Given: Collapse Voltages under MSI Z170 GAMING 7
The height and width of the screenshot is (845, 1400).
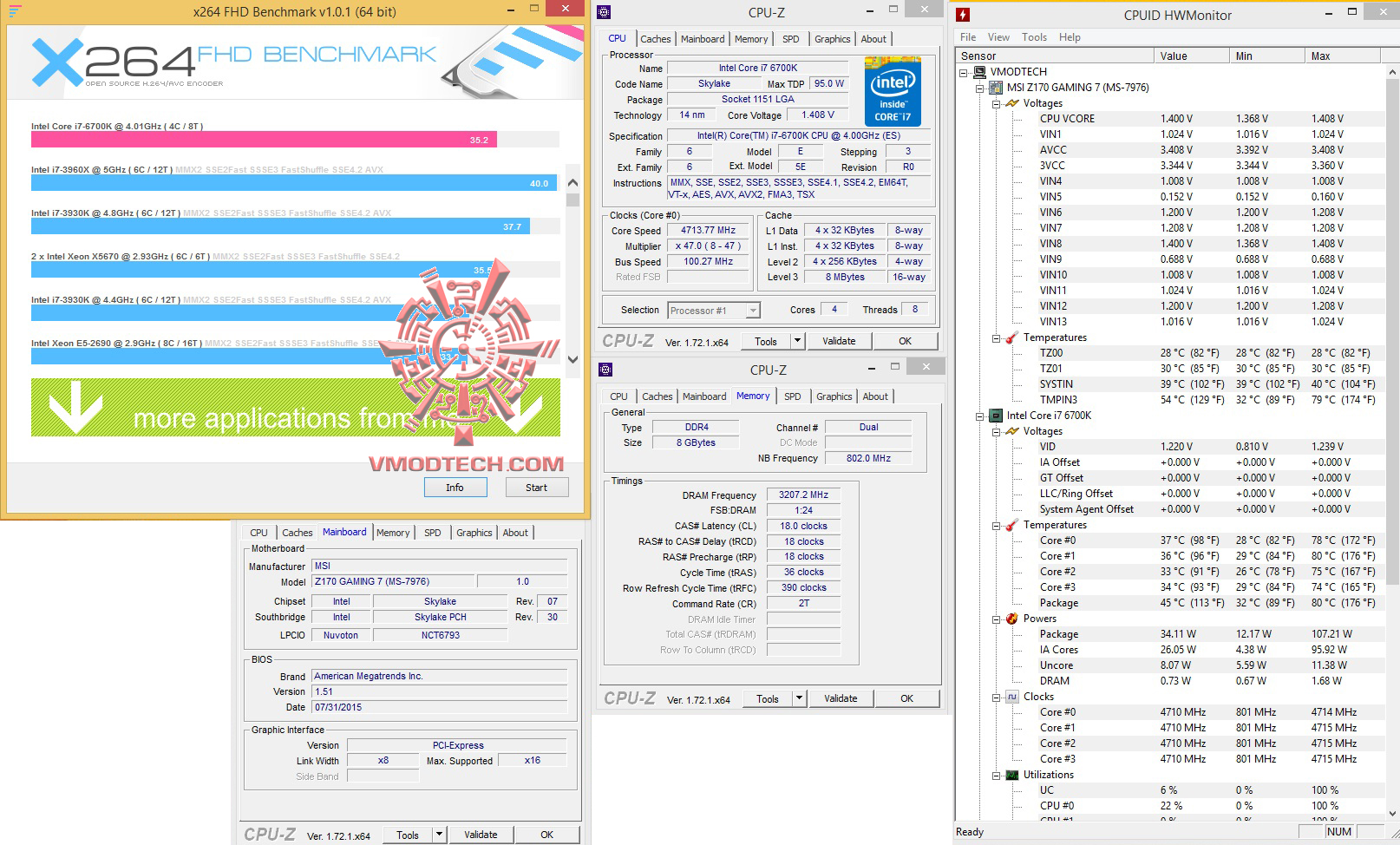Looking at the screenshot, I should click(x=996, y=103).
